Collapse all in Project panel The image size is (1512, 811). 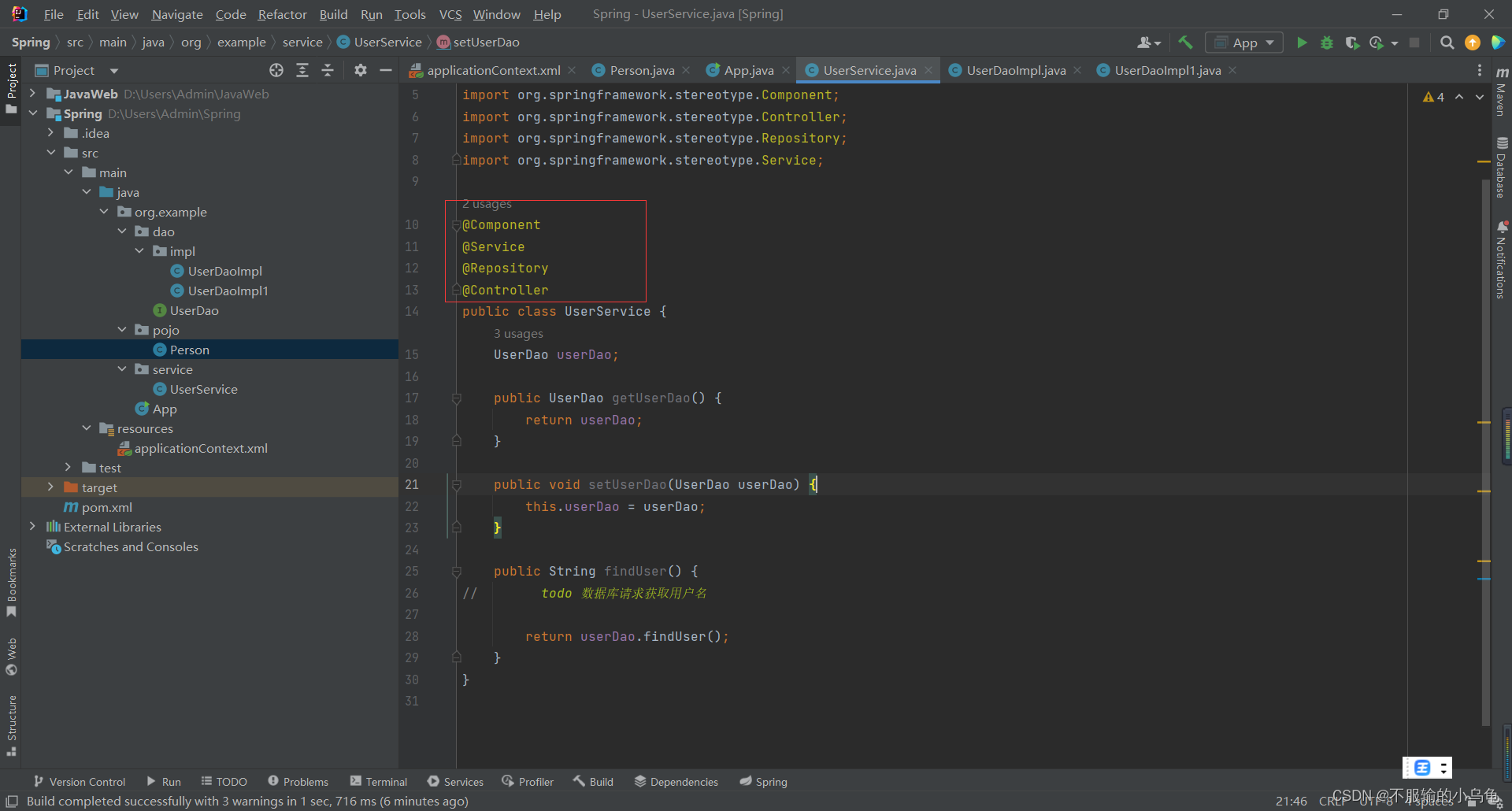coord(328,71)
